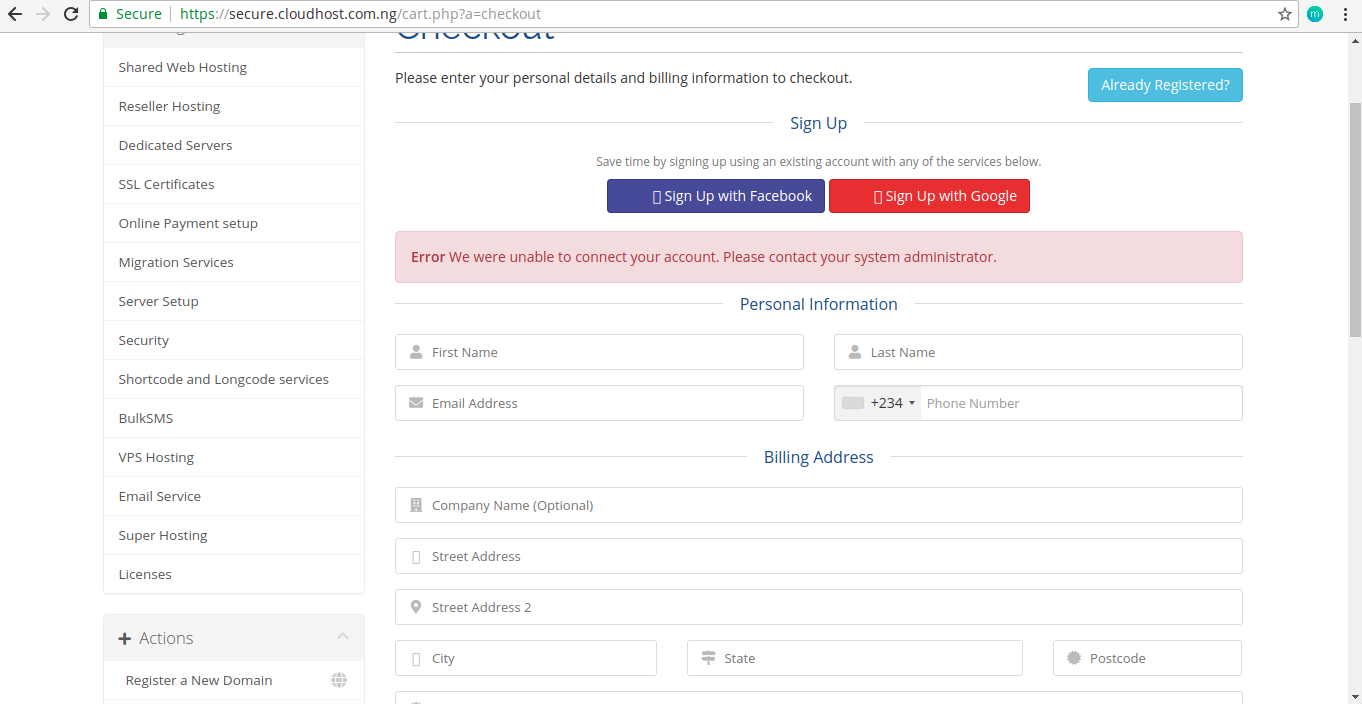Open Shortcode and Longcode services
The image size is (1362, 704).
click(x=234, y=379)
